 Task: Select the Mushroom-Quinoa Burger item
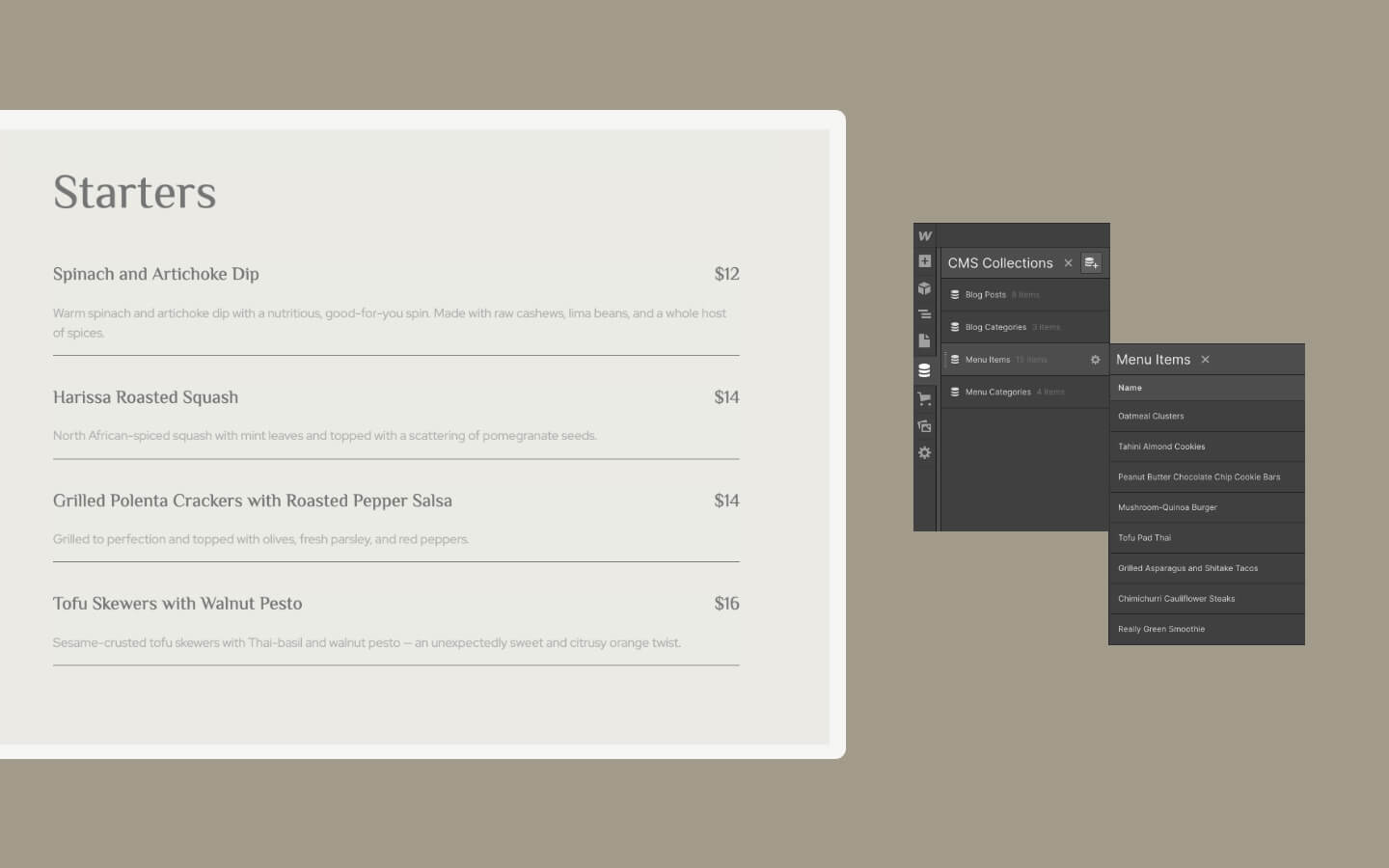click(1167, 507)
